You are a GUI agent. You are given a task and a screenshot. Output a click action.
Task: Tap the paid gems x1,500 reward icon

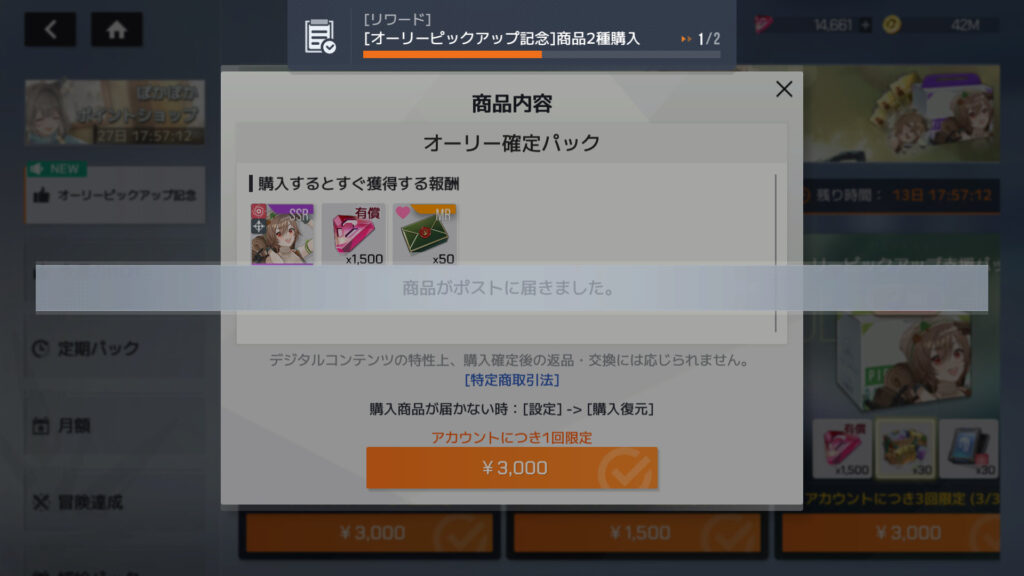point(353,234)
